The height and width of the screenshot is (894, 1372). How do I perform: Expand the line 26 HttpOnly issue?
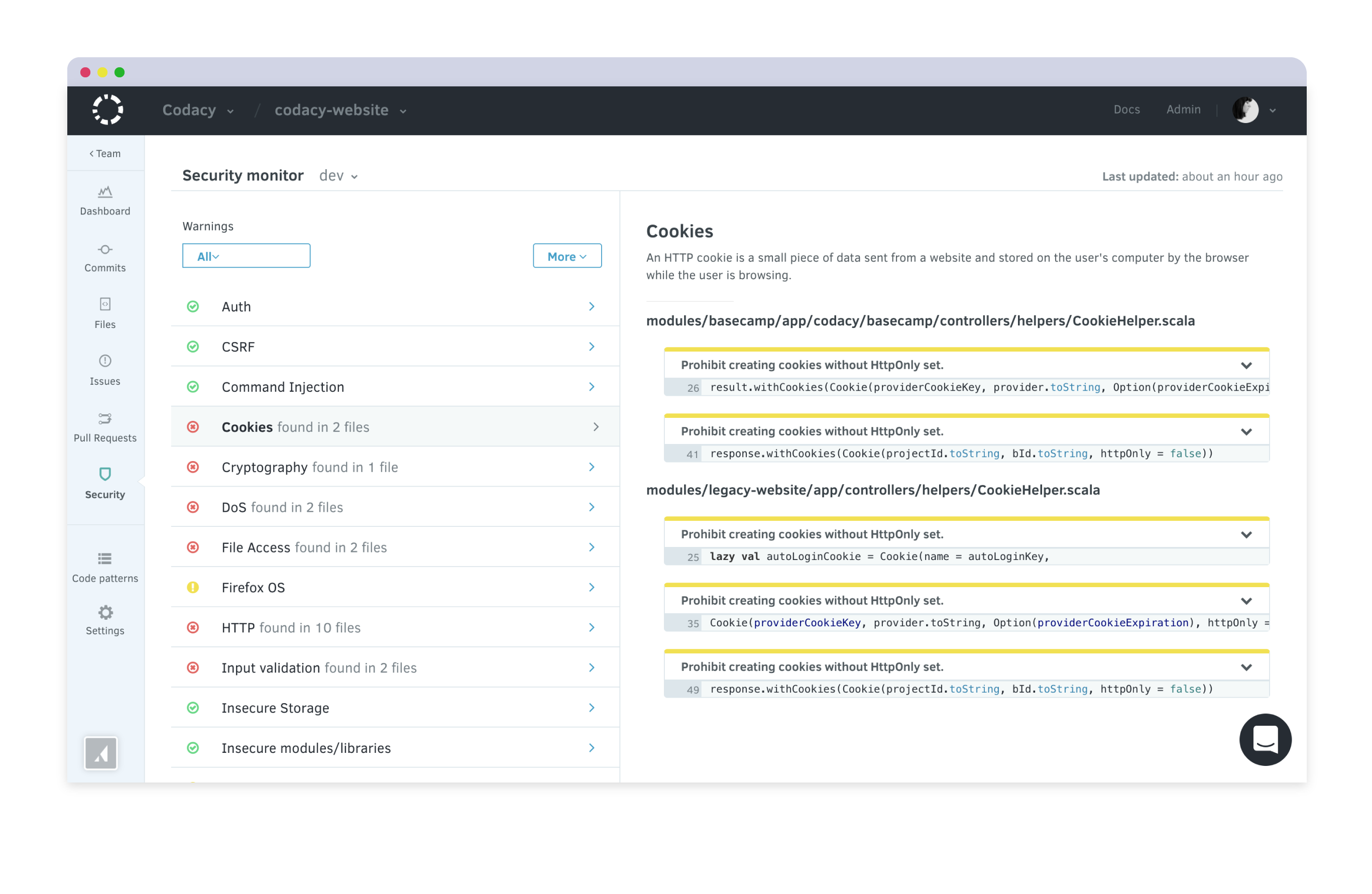pos(1246,366)
